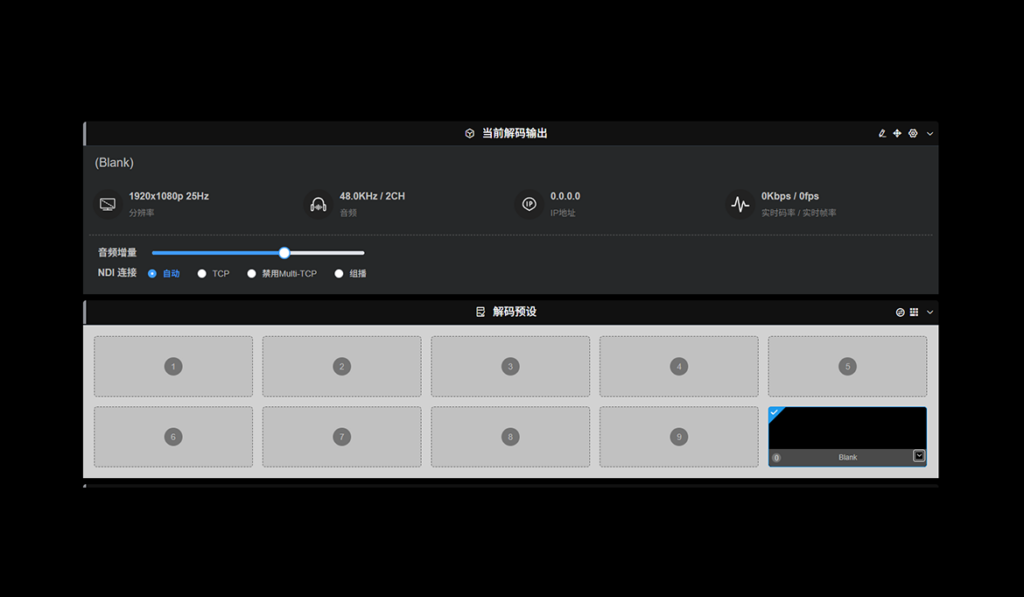
Task: Click empty preset slot 1
Action: pos(173,366)
